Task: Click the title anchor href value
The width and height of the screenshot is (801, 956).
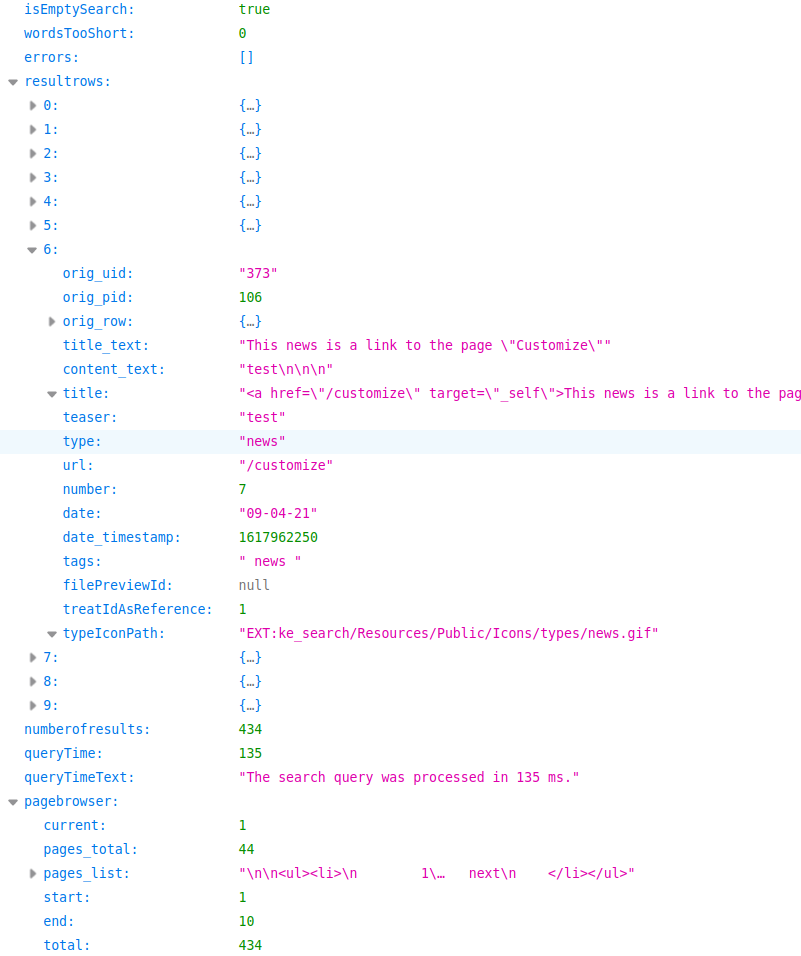Action: (519, 394)
